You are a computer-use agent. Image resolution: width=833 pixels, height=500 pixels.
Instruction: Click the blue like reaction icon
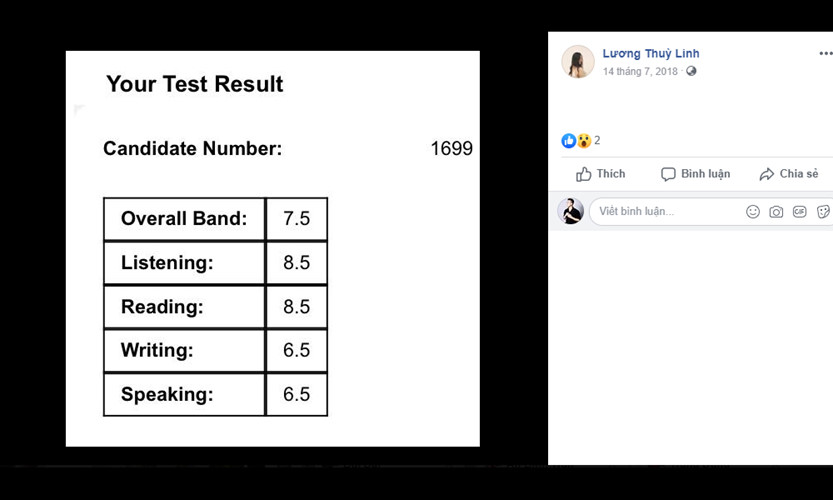click(569, 141)
